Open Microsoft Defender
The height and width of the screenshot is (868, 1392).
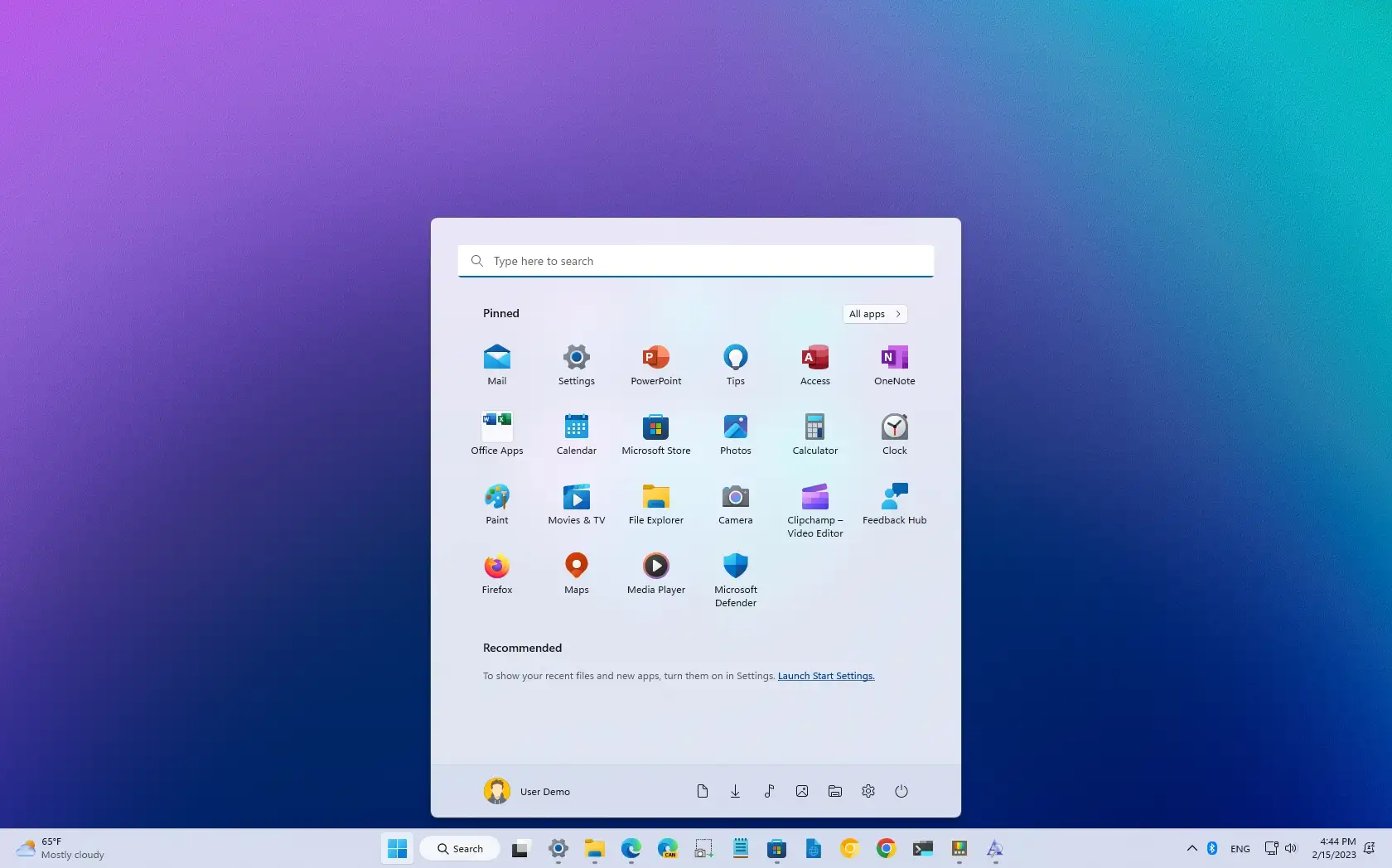tap(735, 573)
